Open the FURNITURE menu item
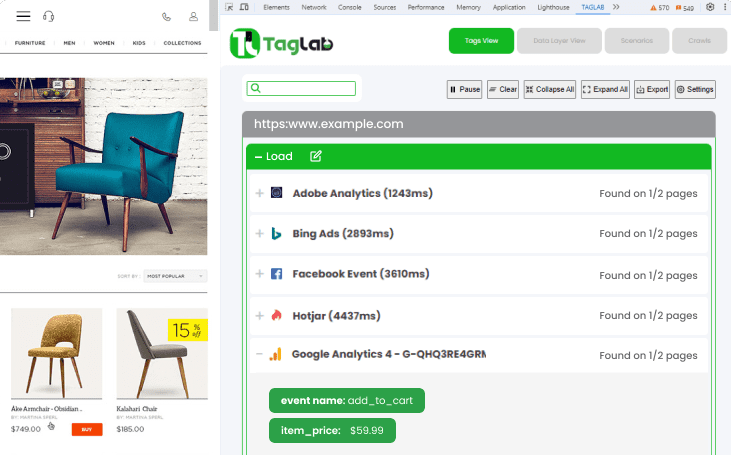 click(x=30, y=43)
